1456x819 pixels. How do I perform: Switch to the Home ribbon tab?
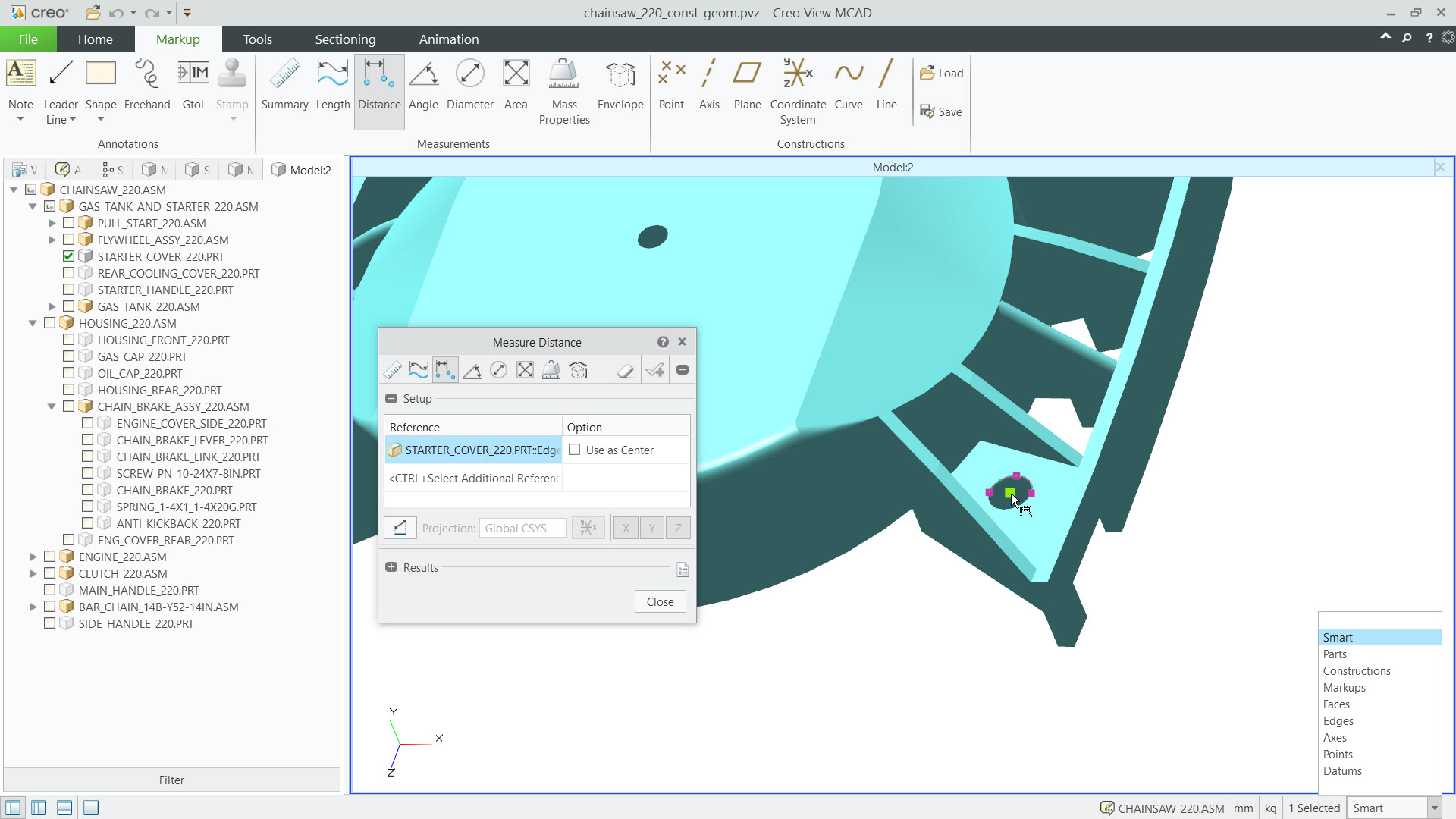click(96, 39)
